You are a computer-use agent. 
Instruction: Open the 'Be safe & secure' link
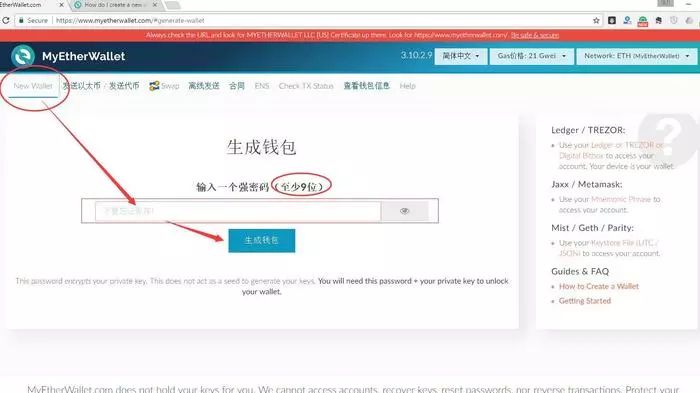[x=535, y=35]
